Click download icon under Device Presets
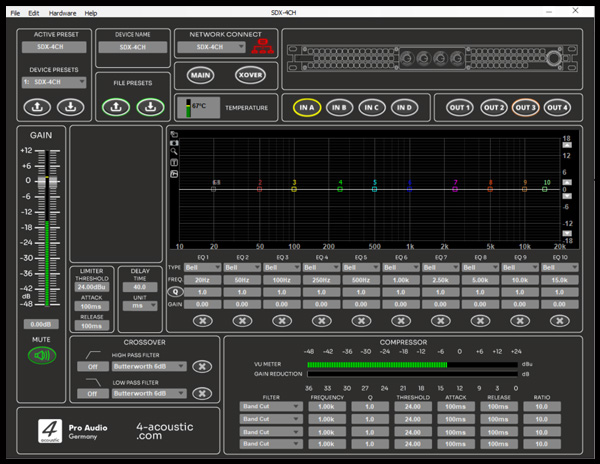Image resolution: width=600 pixels, height=464 pixels. point(69,105)
